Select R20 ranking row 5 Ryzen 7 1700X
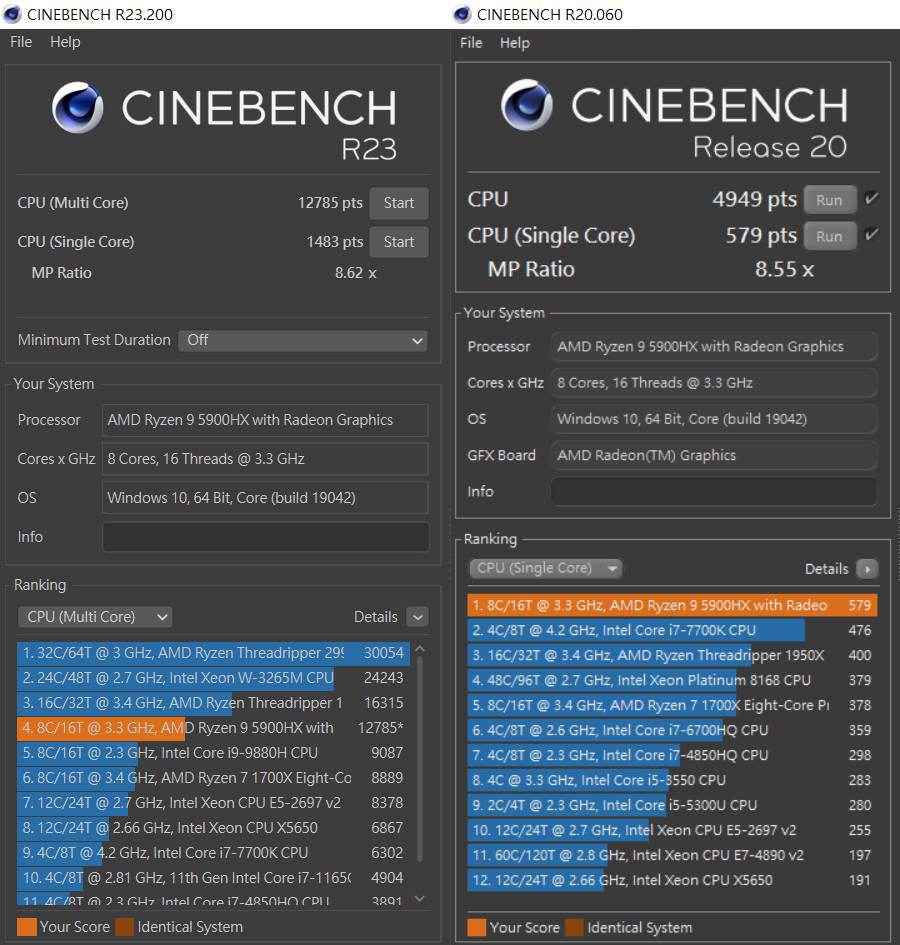This screenshot has height=945, width=900. click(672, 705)
